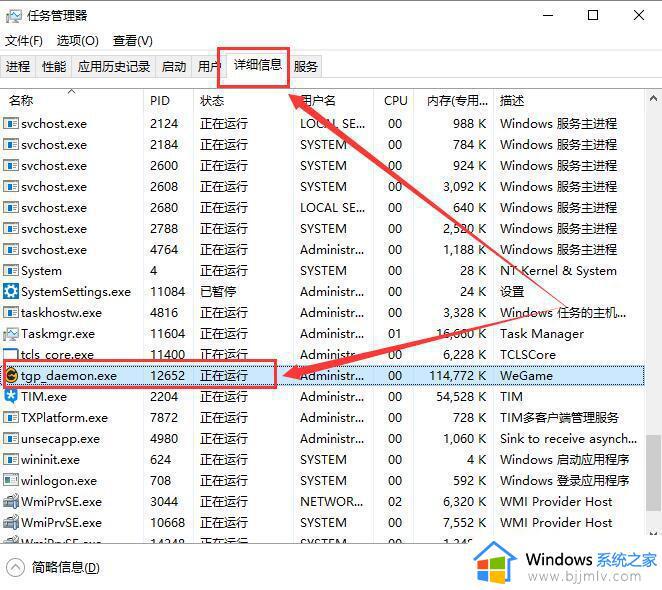Click the Taskmgr.exe icon

tap(11, 334)
